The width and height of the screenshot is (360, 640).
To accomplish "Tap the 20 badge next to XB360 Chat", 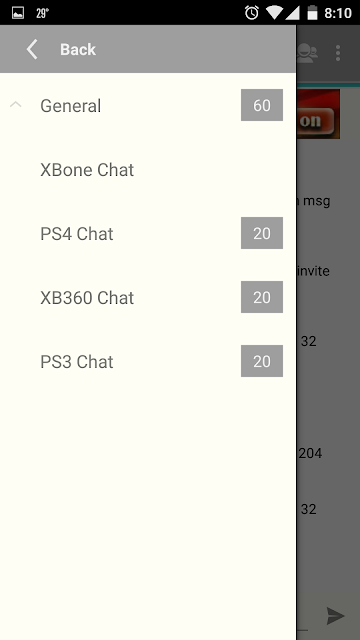I will 262,297.
